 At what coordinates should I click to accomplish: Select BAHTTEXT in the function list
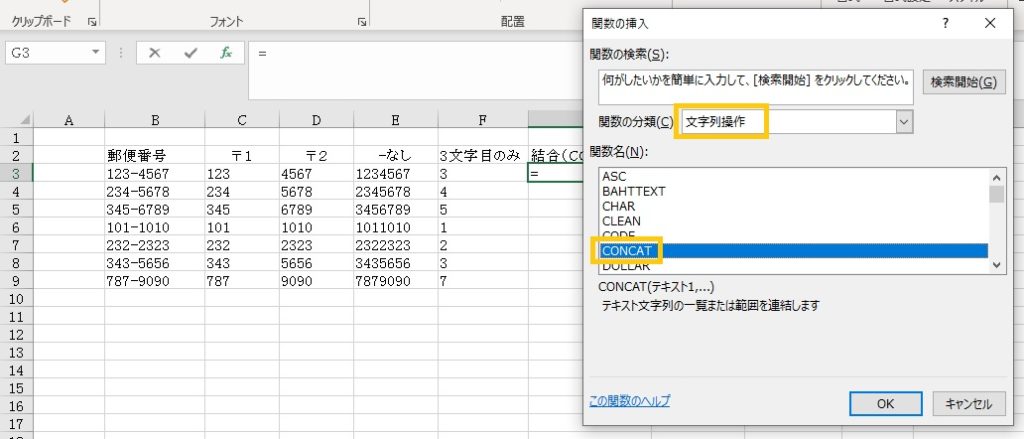(x=633, y=191)
